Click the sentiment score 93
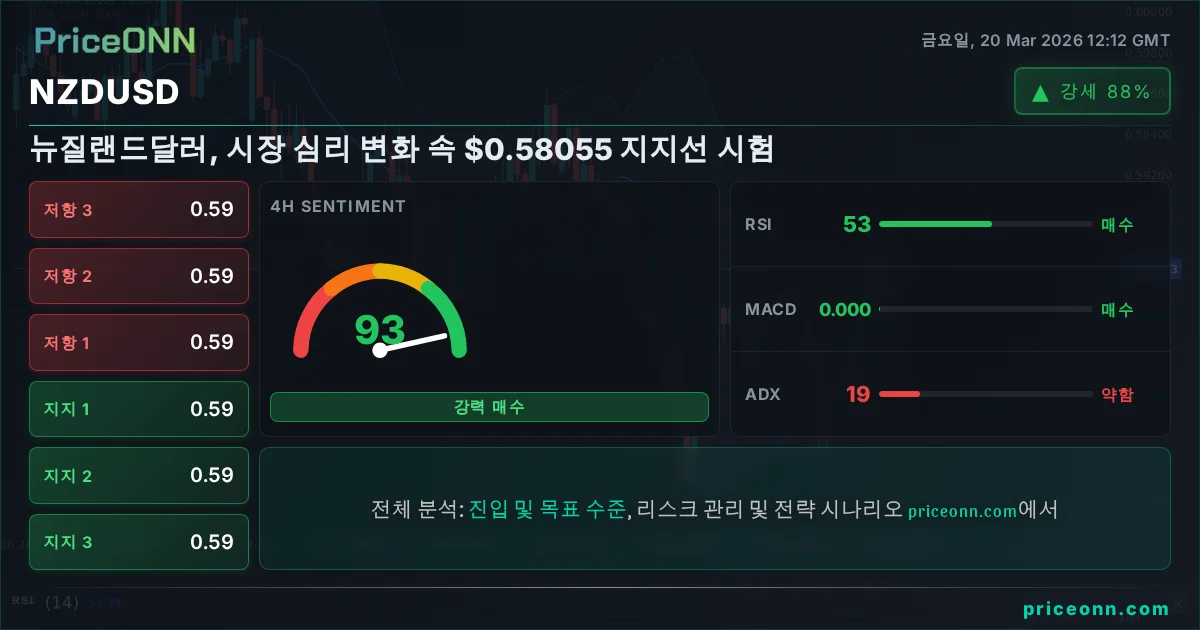Image resolution: width=1200 pixels, height=630 pixels. (380, 328)
